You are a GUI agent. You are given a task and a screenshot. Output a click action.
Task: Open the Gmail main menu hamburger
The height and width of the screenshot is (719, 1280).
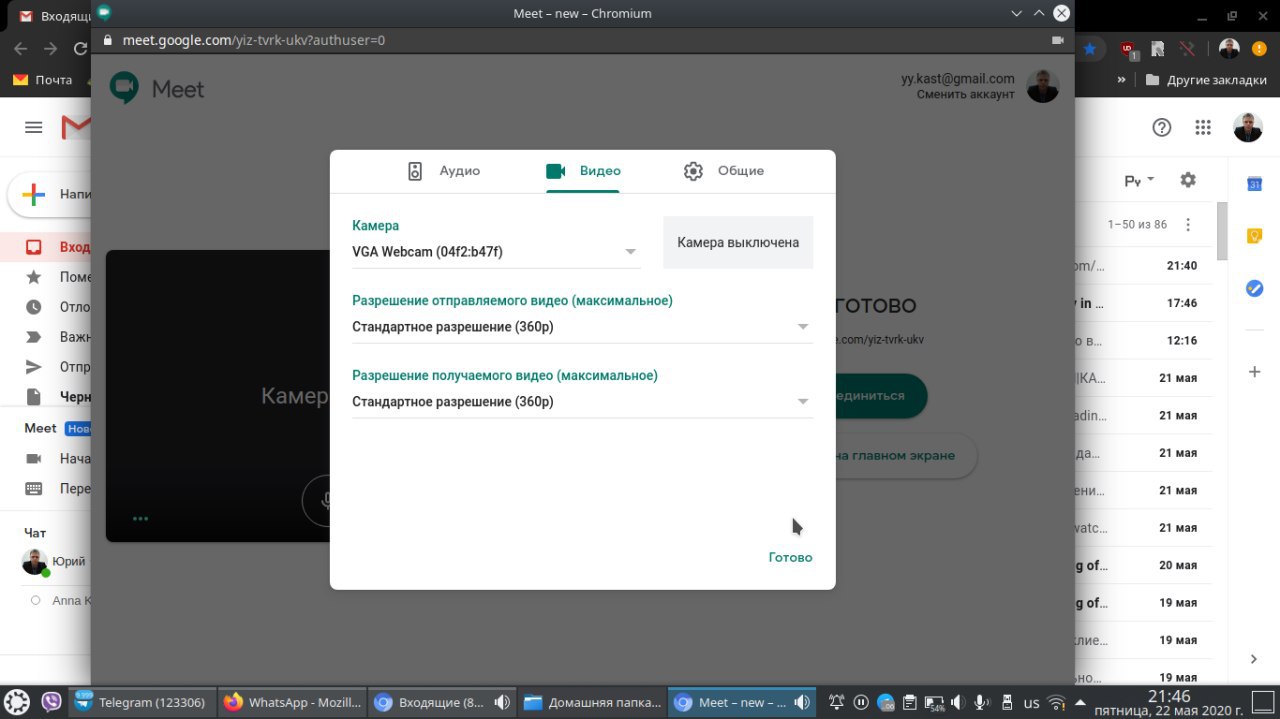[34, 127]
